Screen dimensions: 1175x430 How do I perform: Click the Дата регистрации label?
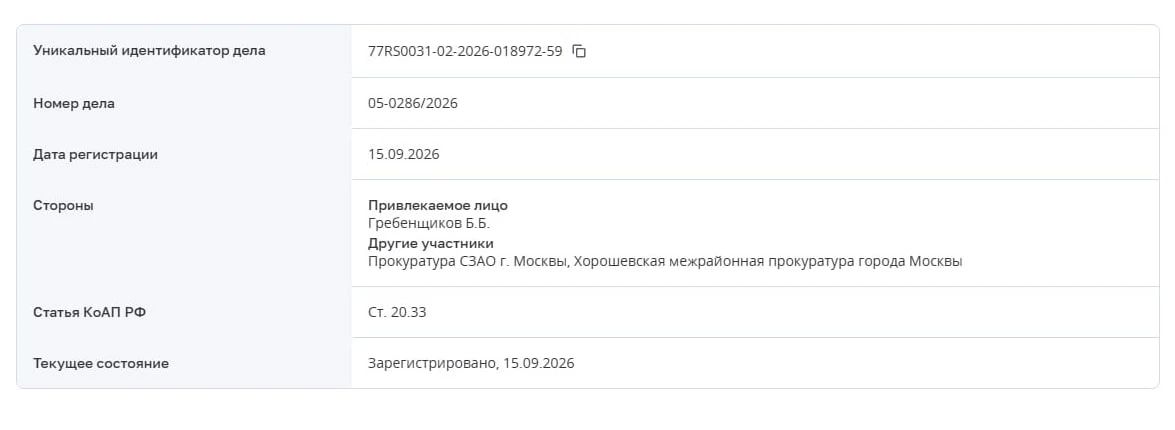(95, 154)
